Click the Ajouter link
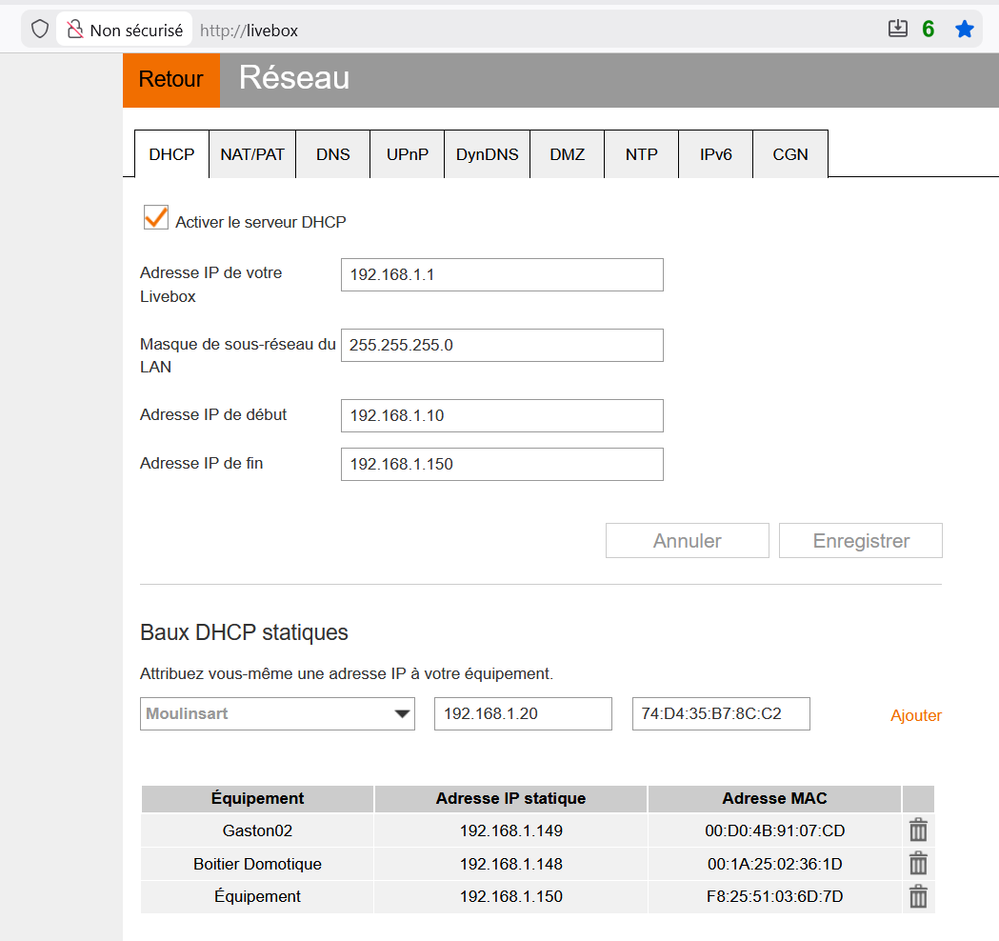The image size is (999, 941). point(915,715)
